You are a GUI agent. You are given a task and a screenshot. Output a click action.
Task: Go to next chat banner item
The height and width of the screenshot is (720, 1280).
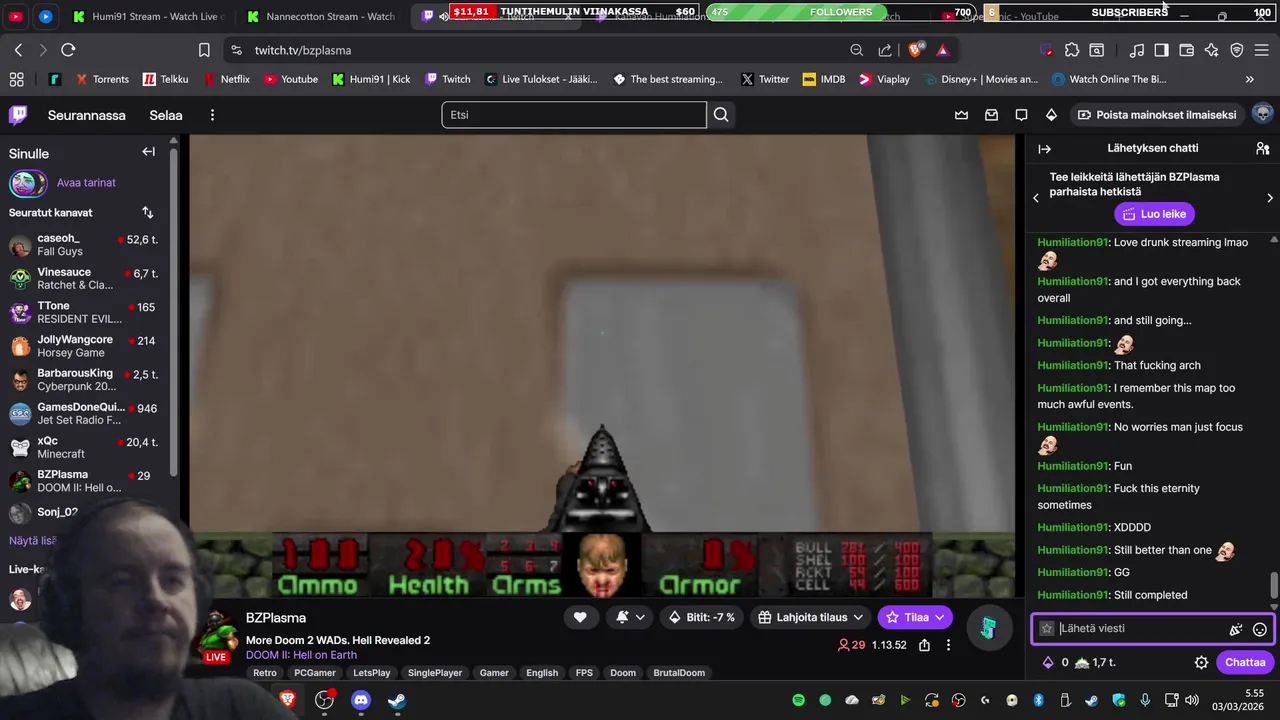click(x=1270, y=198)
